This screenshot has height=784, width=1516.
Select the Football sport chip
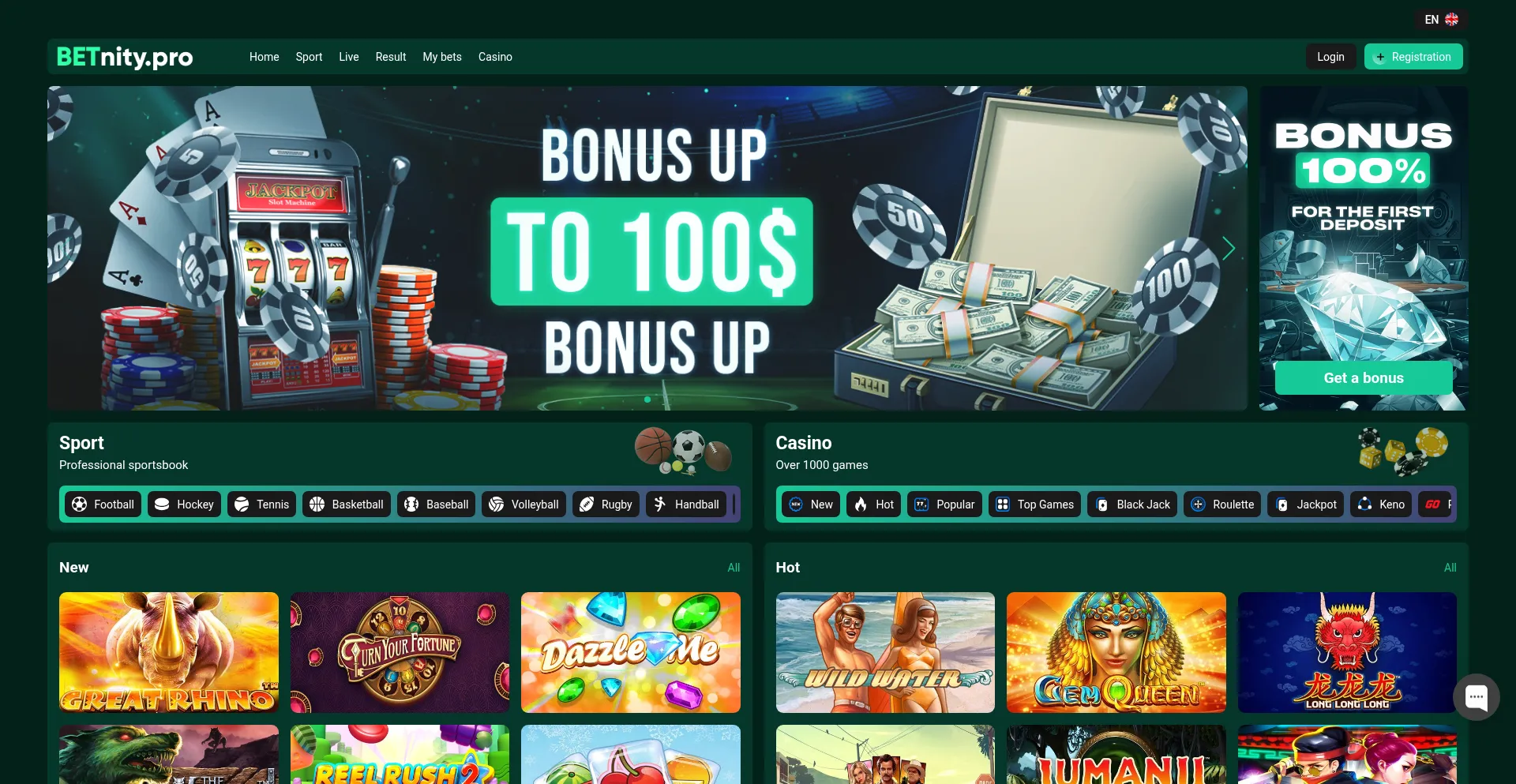pos(103,505)
